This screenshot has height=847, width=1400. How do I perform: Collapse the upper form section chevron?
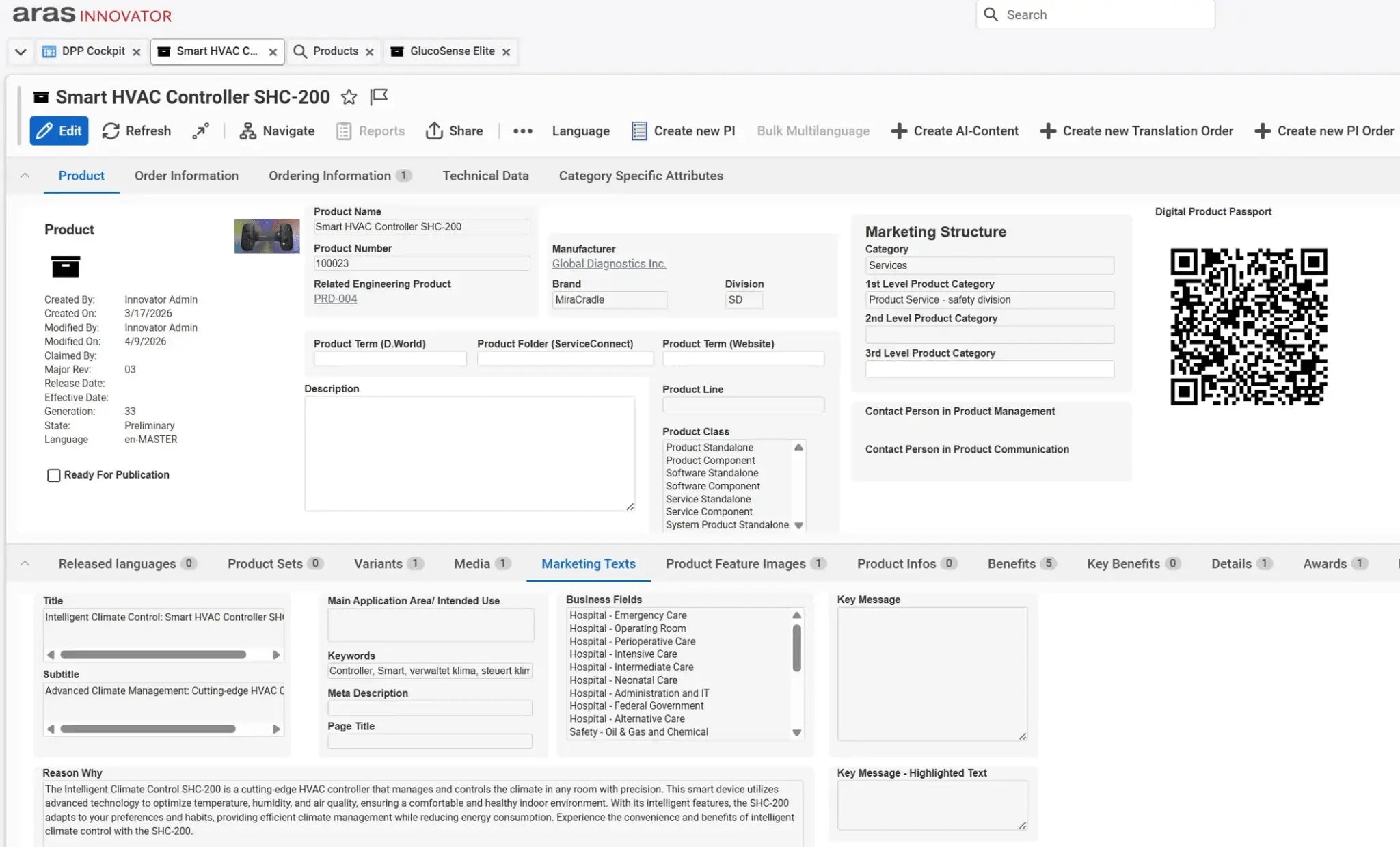(25, 176)
